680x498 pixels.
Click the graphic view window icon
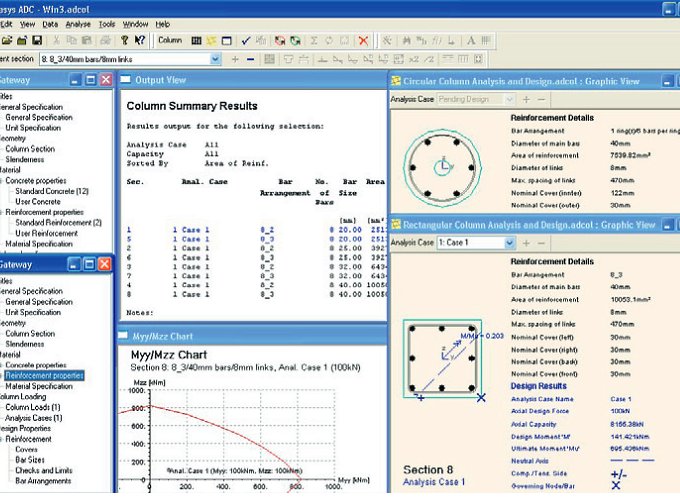coord(226,41)
